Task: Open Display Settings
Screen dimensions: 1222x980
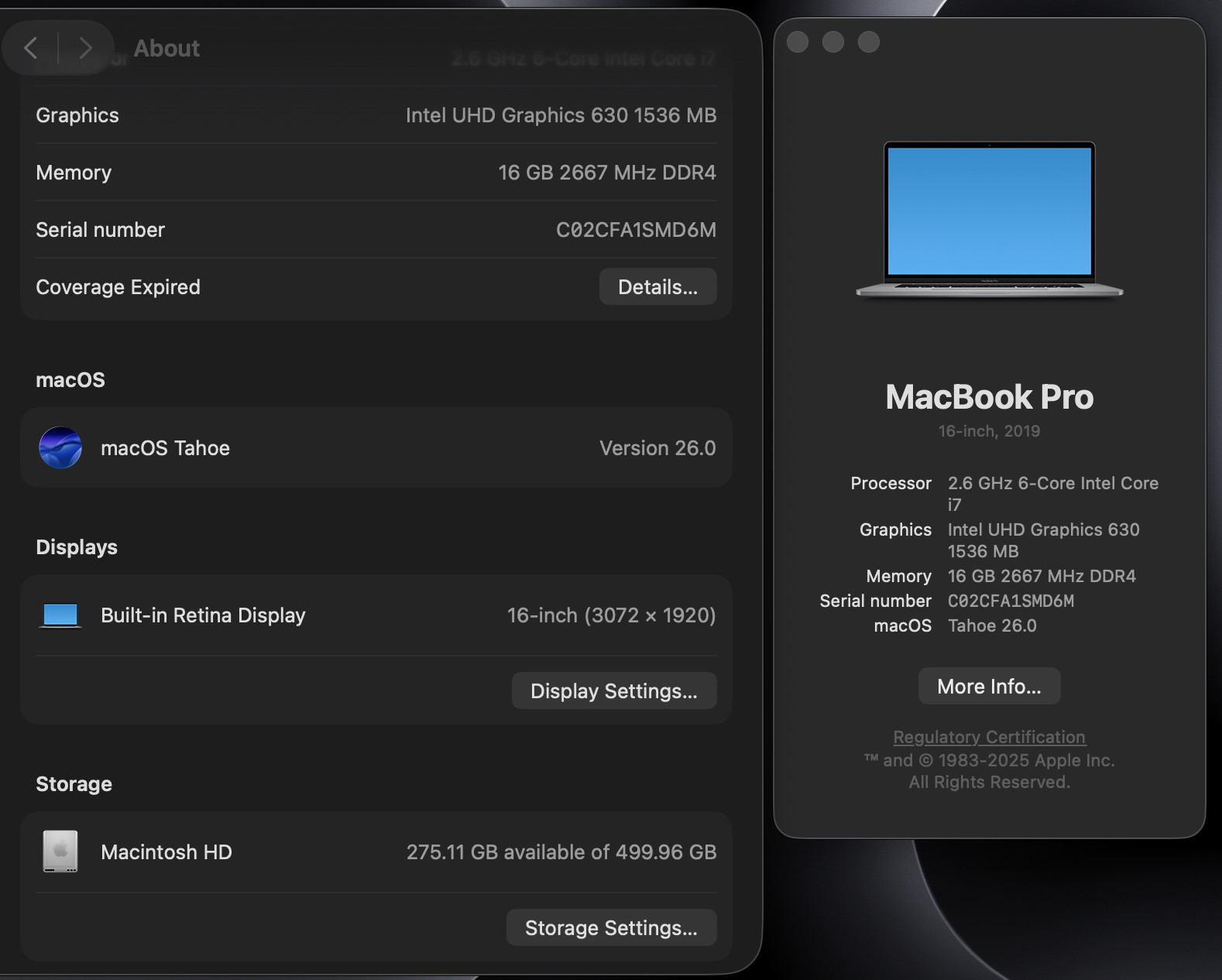Action: 614,690
